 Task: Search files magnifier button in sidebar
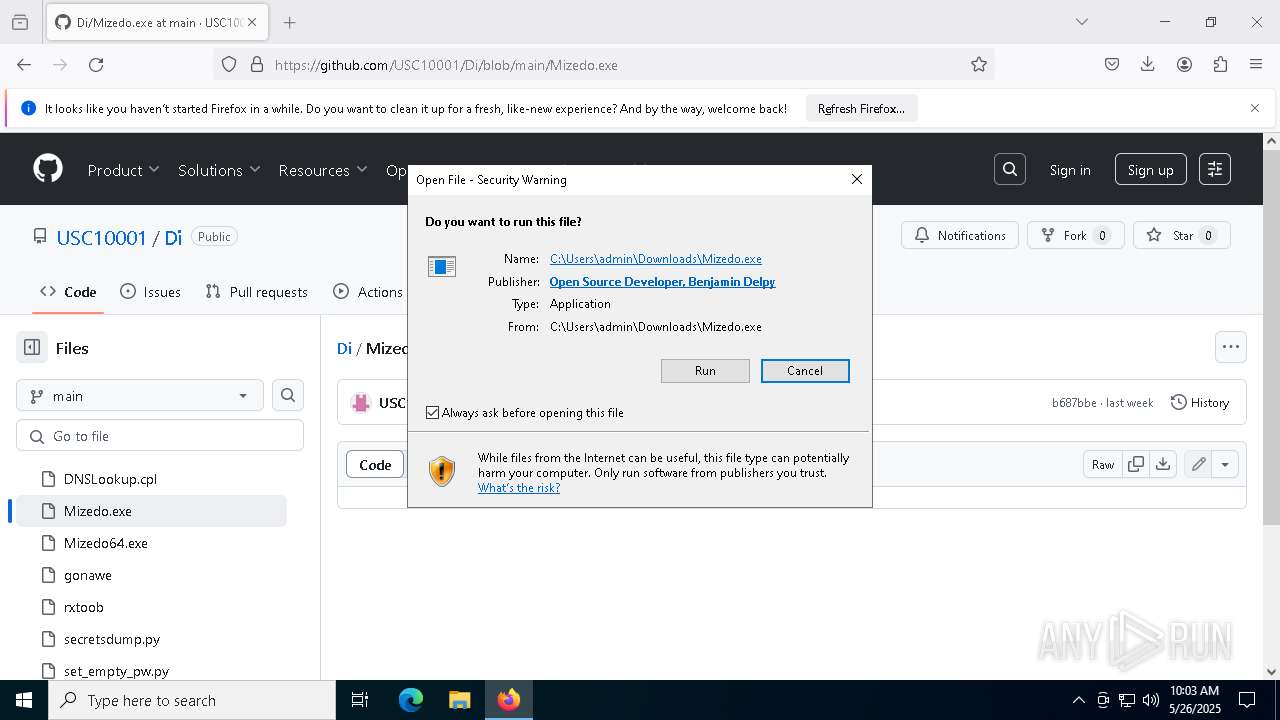(x=288, y=396)
